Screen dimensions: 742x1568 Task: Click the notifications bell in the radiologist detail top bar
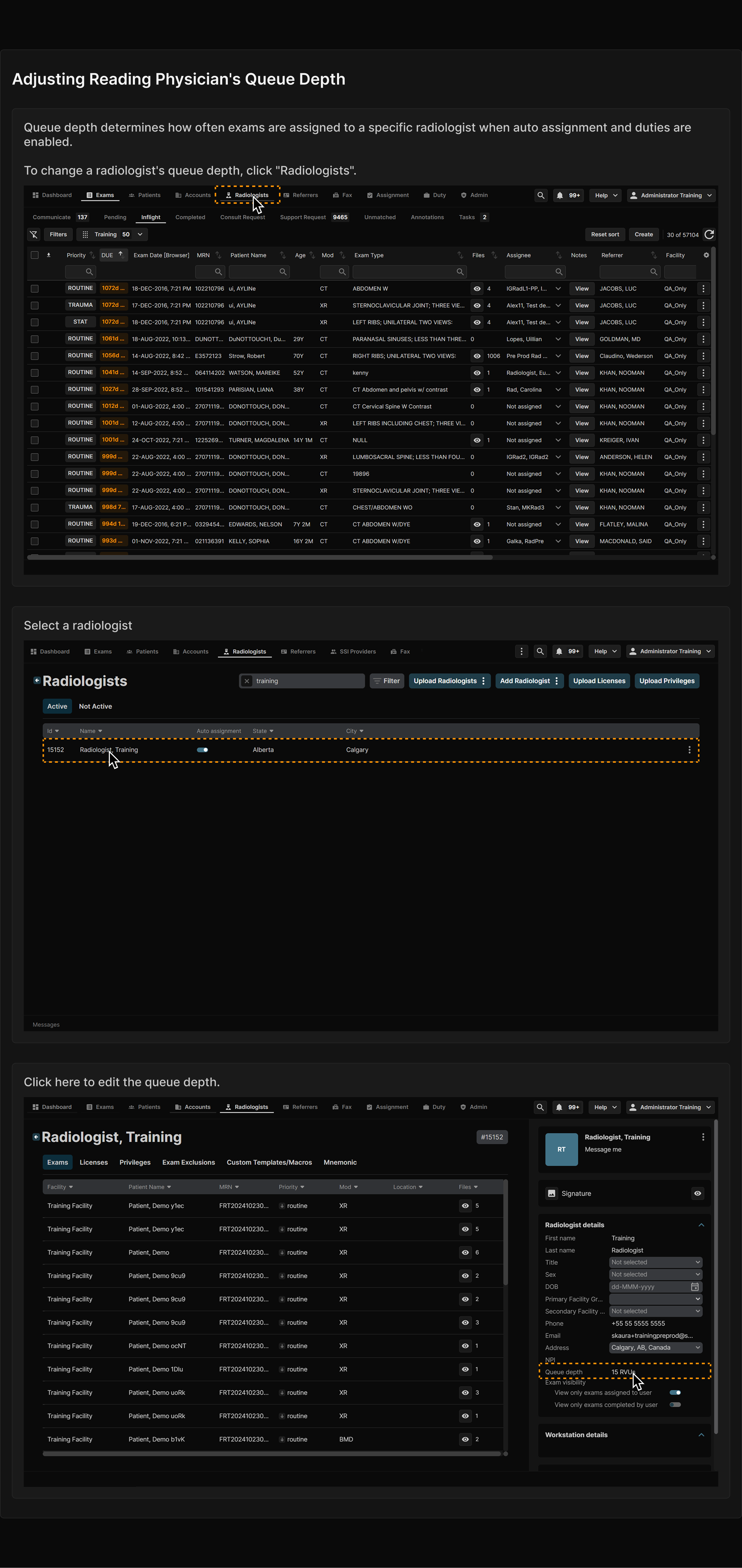tap(568, 1107)
